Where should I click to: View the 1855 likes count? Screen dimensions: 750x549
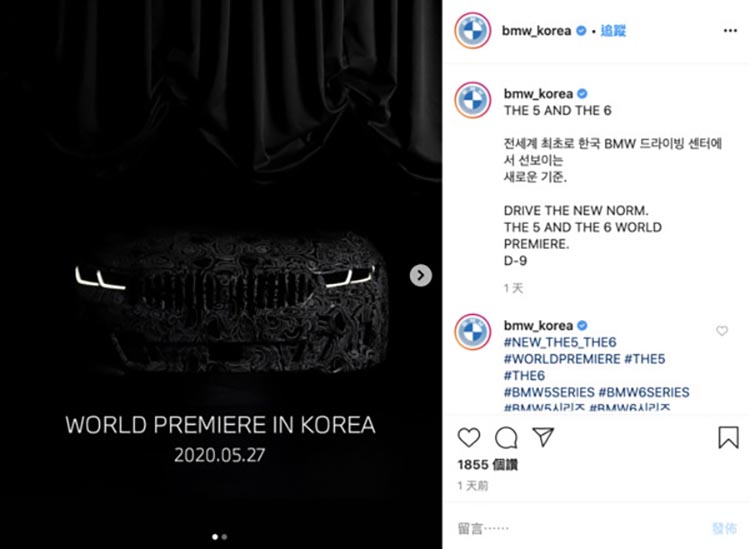[487, 464]
